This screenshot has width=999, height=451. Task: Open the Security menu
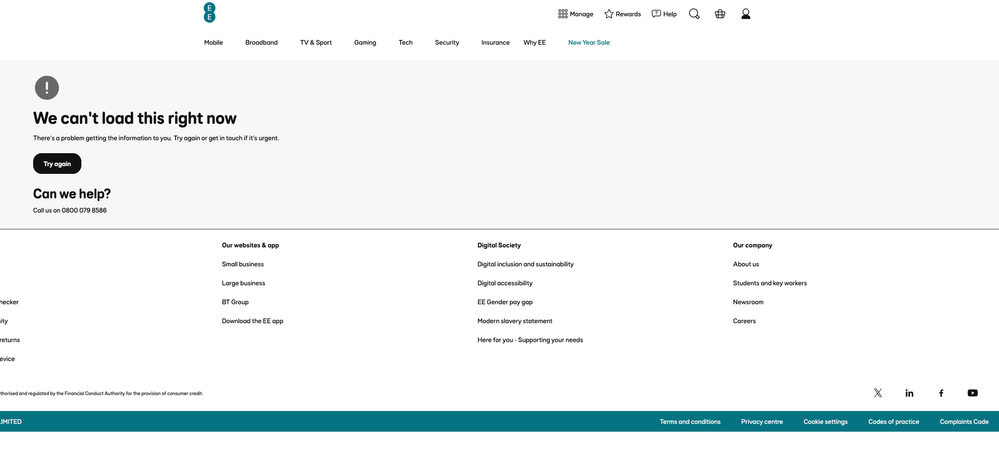click(x=447, y=43)
